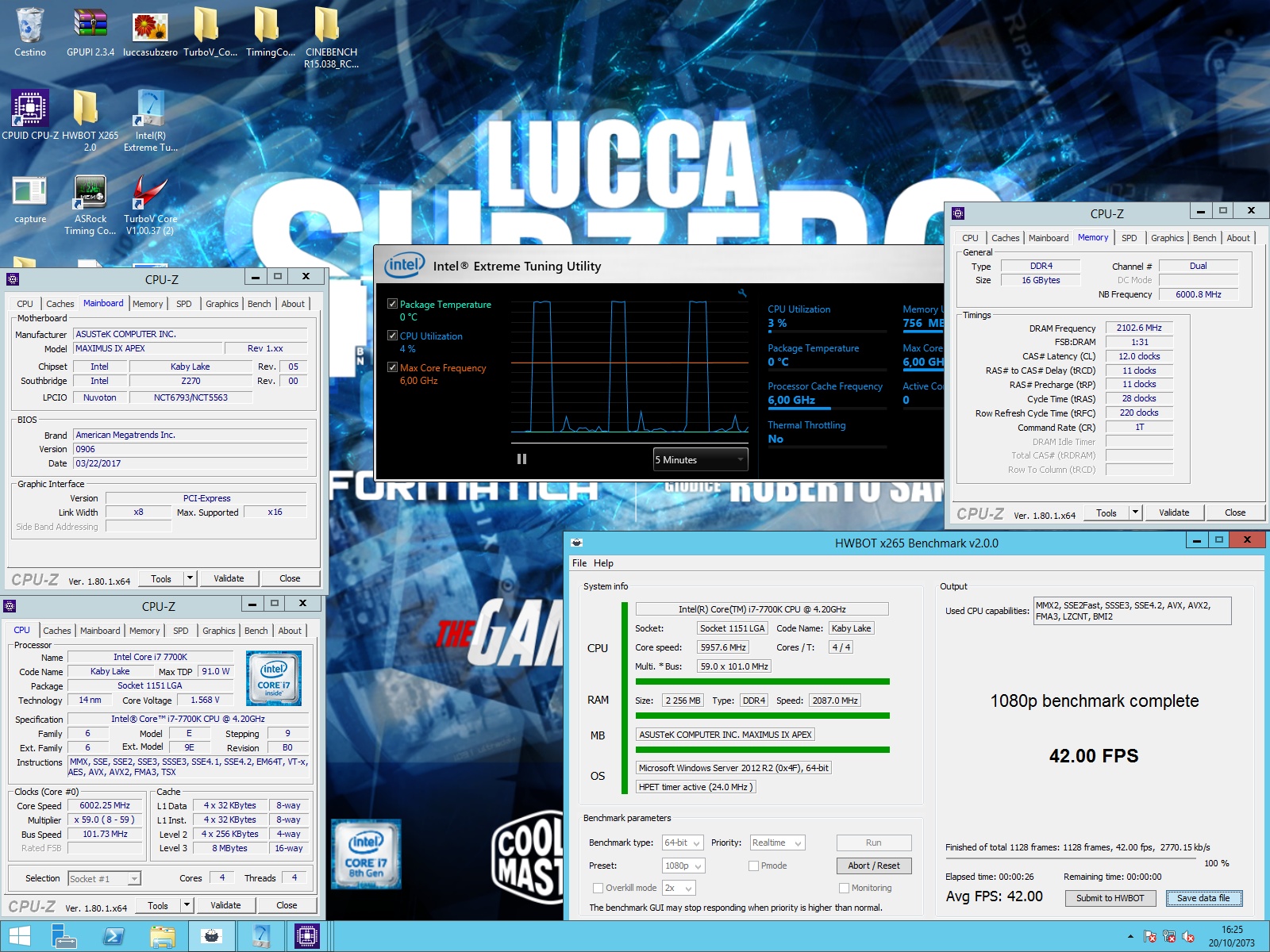Viewport: 1270px width, 952px height.
Task: Switch to Caches tab in CPU-Z Mainboard window
Action: pos(60,304)
